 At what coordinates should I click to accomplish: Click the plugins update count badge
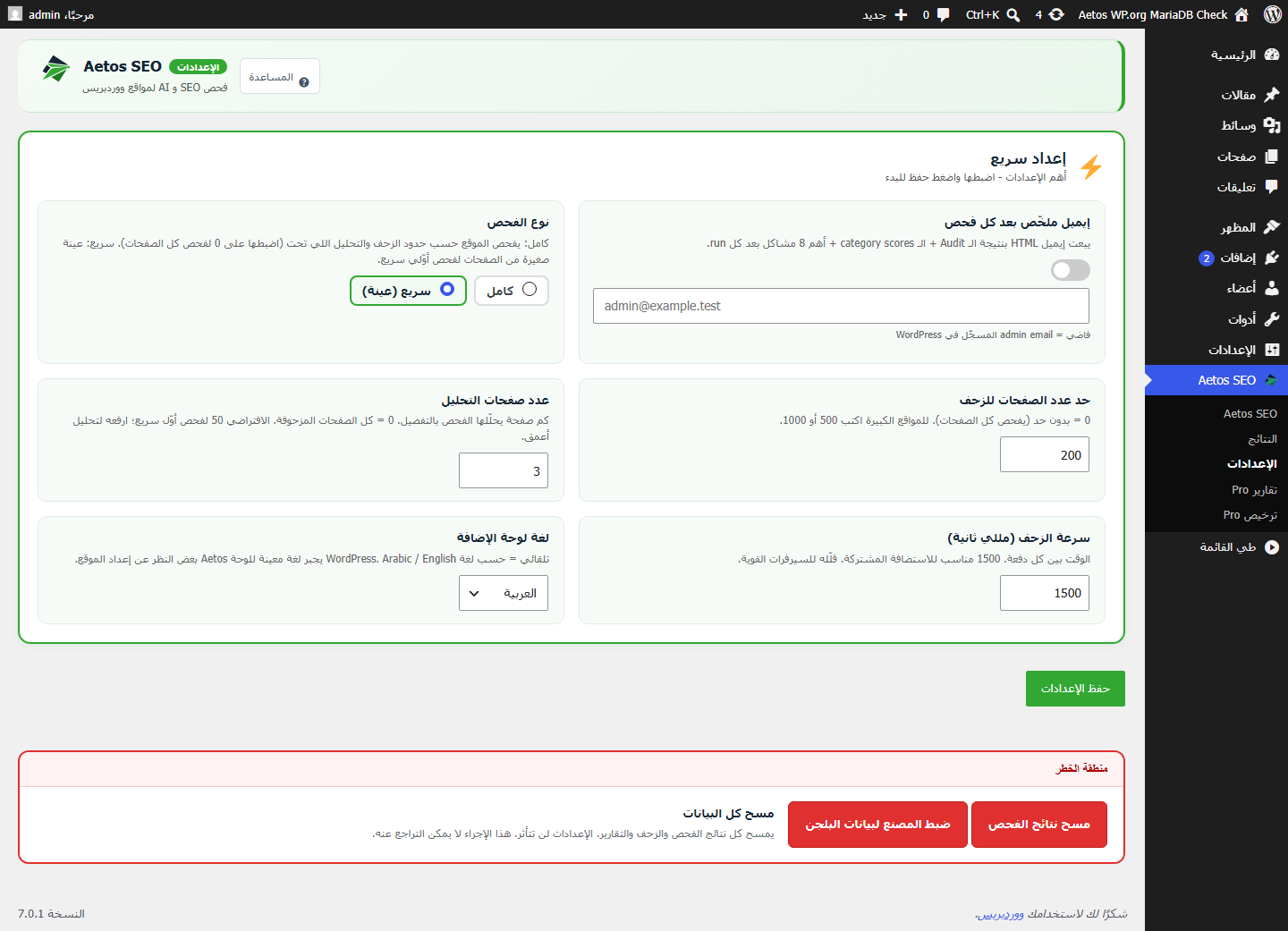click(x=1207, y=258)
